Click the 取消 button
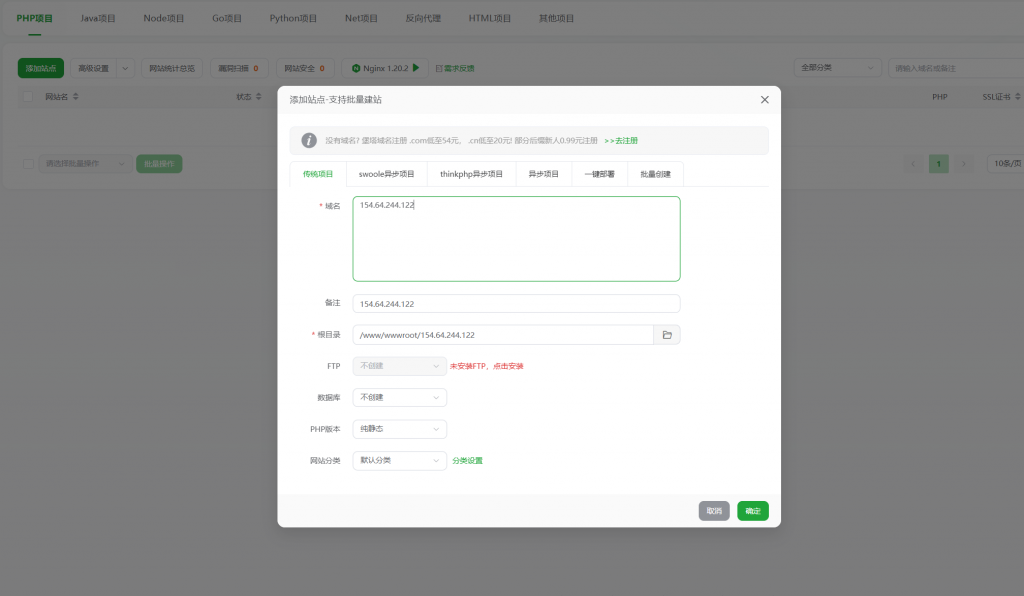Image resolution: width=1024 pixels, height=596 pixels. [714, 511]
